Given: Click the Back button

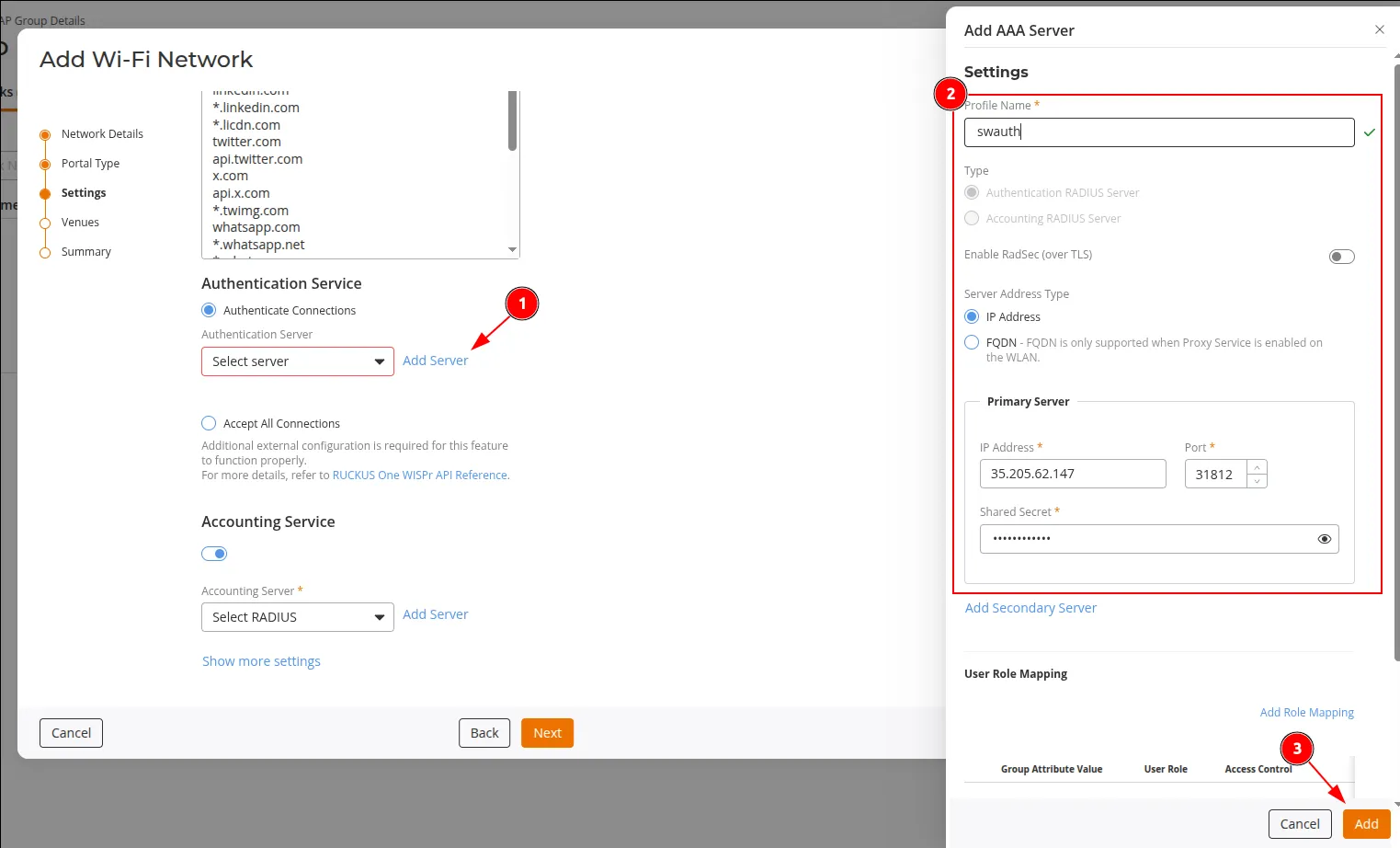Looking at the screenshot, I should click(x=484, y=733).
